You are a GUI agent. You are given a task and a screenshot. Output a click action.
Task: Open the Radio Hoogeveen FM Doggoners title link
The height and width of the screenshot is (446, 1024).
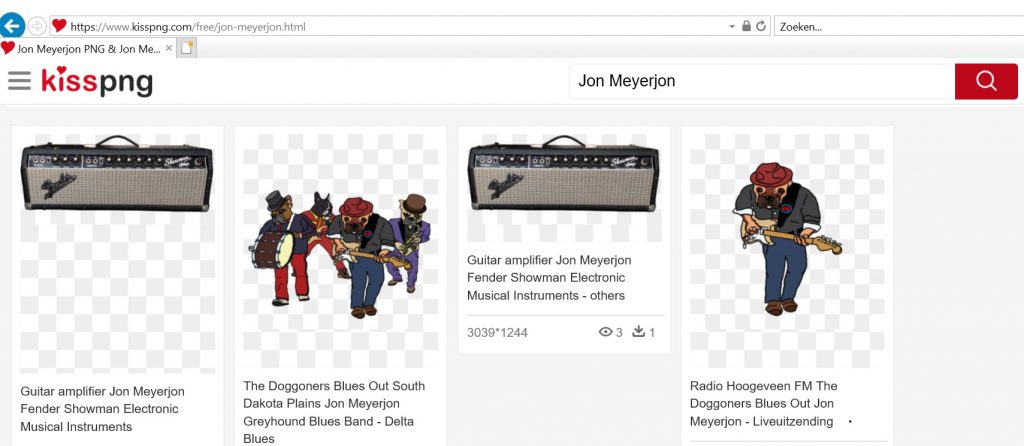(765, 403)
